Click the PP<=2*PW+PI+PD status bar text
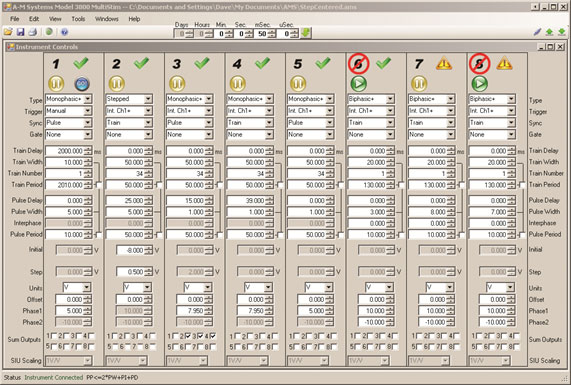The image size is (571, 385). point(112,377)
